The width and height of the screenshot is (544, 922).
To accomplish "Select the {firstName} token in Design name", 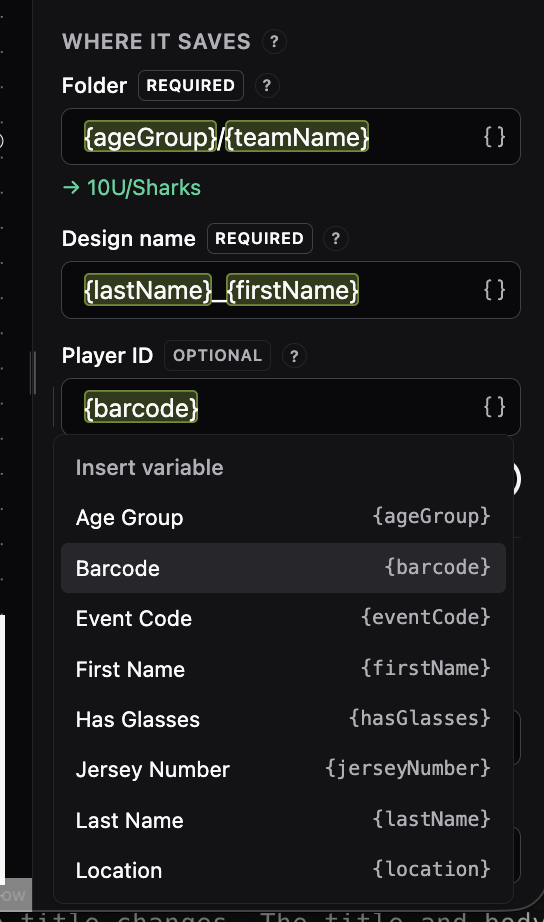I will 292,289.
